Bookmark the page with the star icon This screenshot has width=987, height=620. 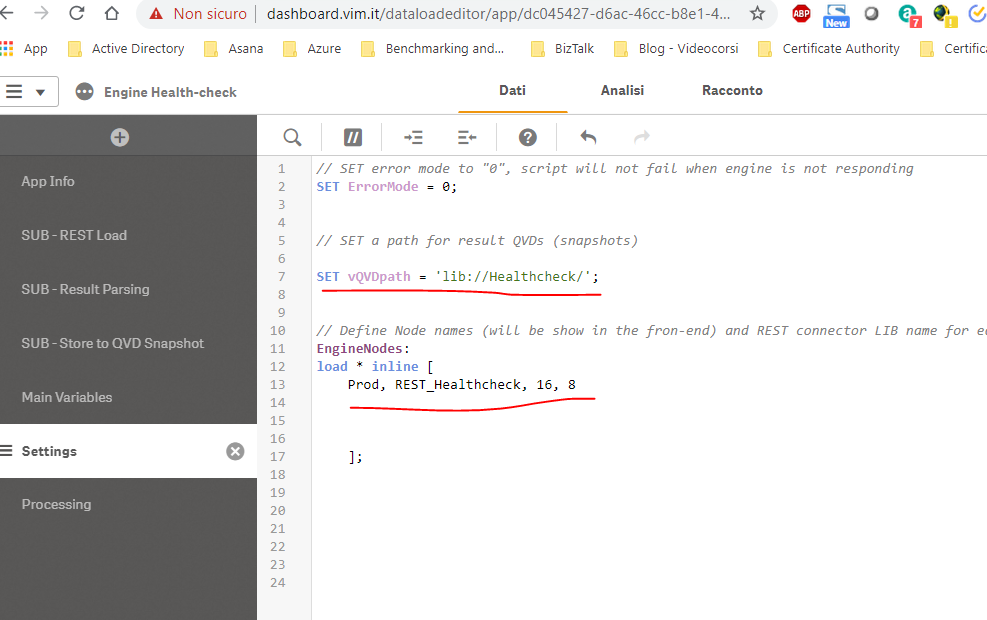(x=757, y=15)
